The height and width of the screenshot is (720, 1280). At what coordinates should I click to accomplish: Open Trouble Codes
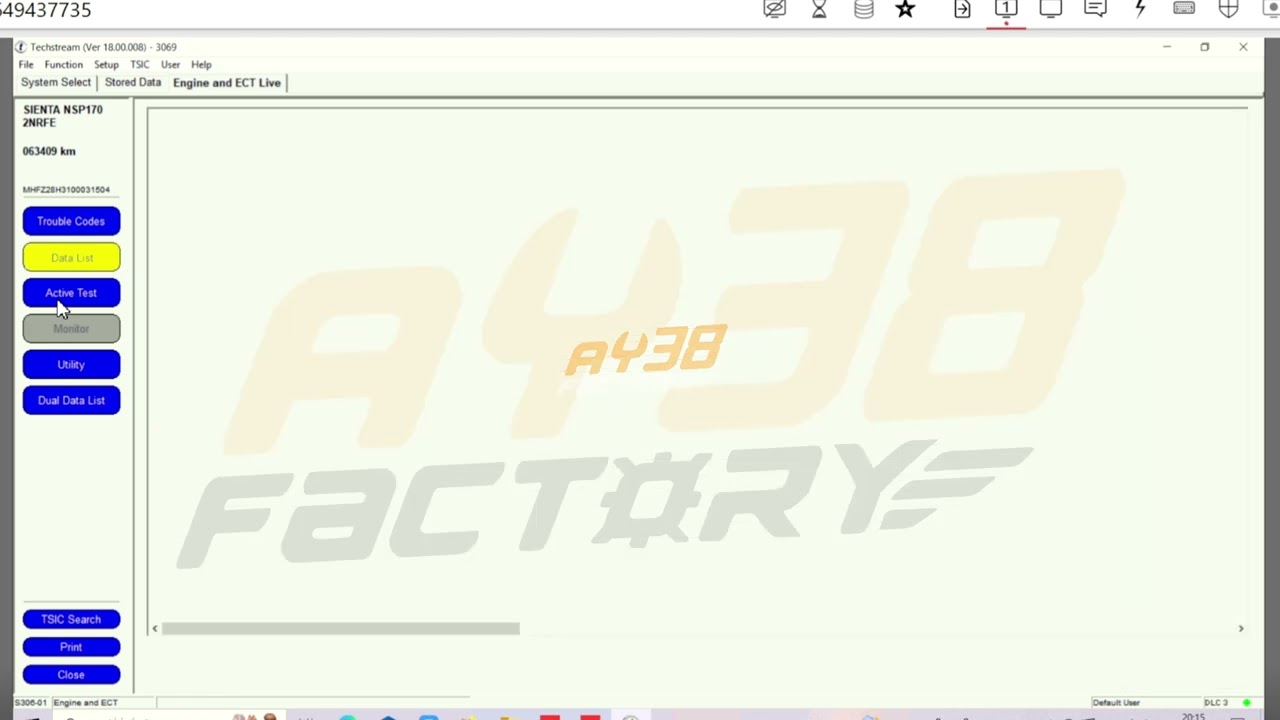(x=71, y=221)
